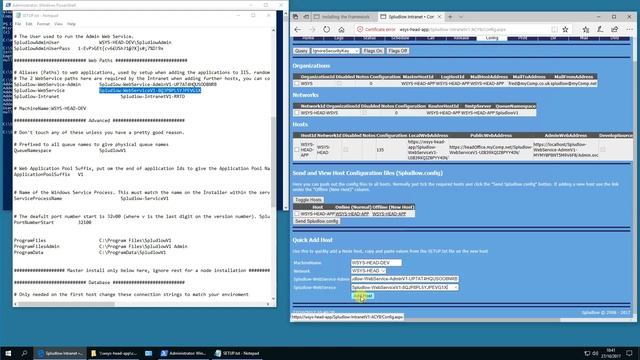The image size is (640, 360).
Task: Click the Flags On button
Action: (373, 51)
